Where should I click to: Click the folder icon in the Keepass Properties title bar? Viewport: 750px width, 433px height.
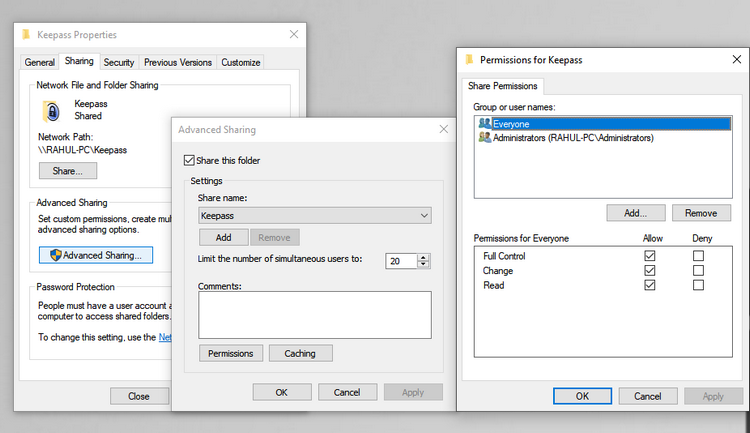(x=27, y=34)
